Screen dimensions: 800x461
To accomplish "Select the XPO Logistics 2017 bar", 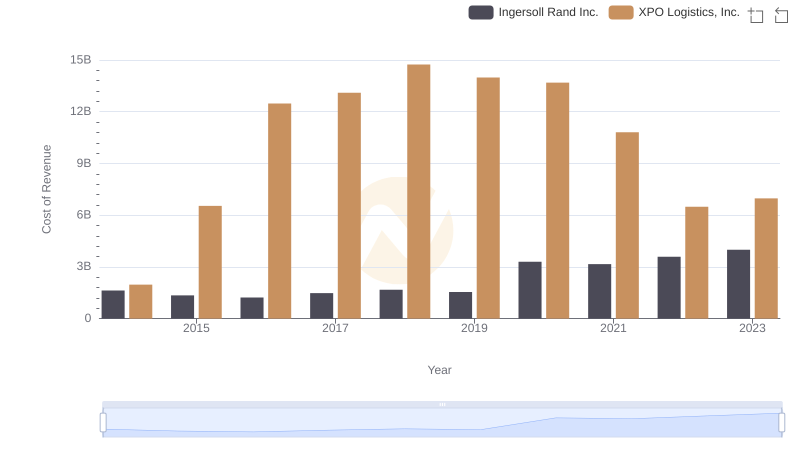I will pyautogui.click(x=349, y=206).
